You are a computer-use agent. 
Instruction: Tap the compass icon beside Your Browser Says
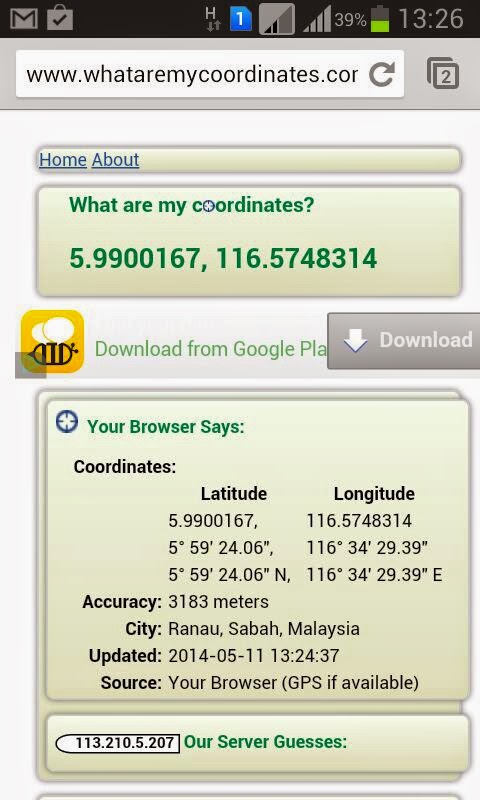pos(67,422)
